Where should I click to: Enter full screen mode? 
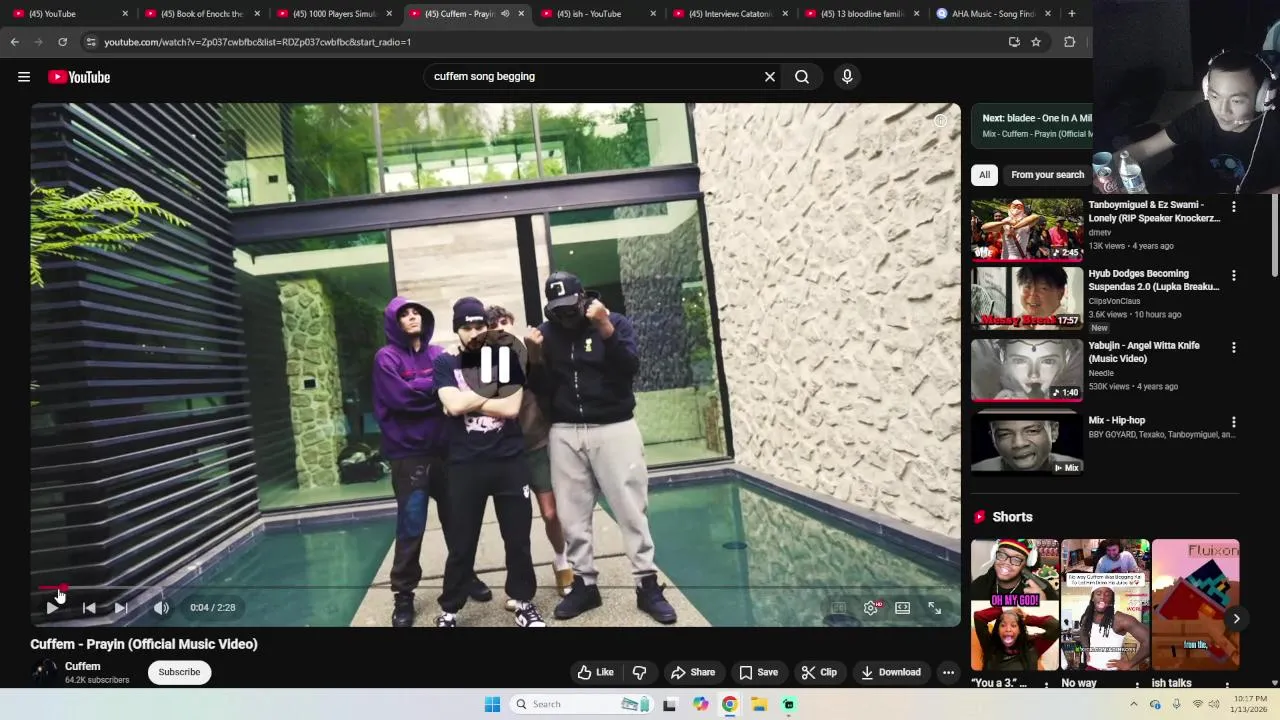[934, 607]
